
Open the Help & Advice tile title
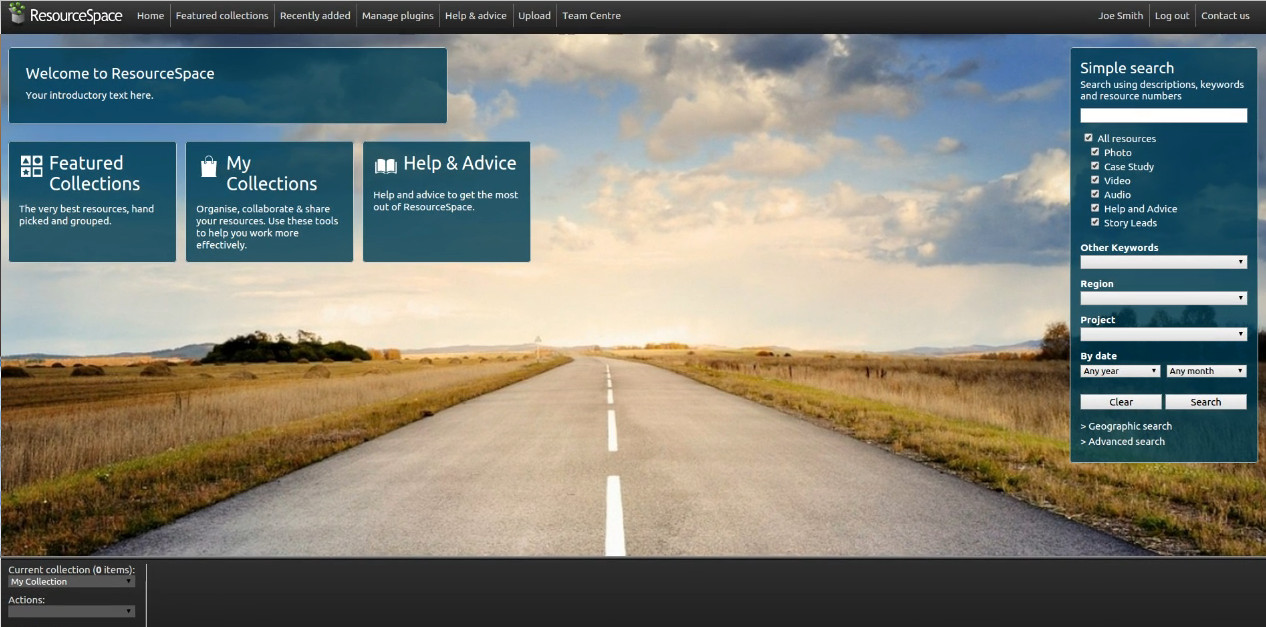point(460,163)
